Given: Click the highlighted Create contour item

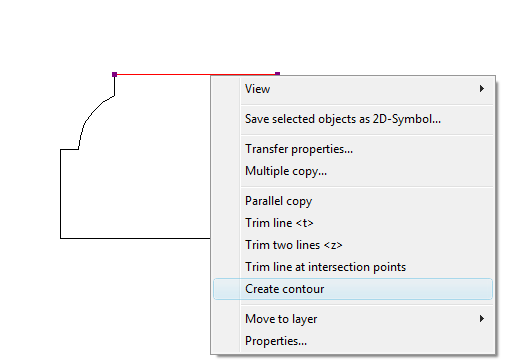Looking at the screenshot, I should [x=353, y=289].
